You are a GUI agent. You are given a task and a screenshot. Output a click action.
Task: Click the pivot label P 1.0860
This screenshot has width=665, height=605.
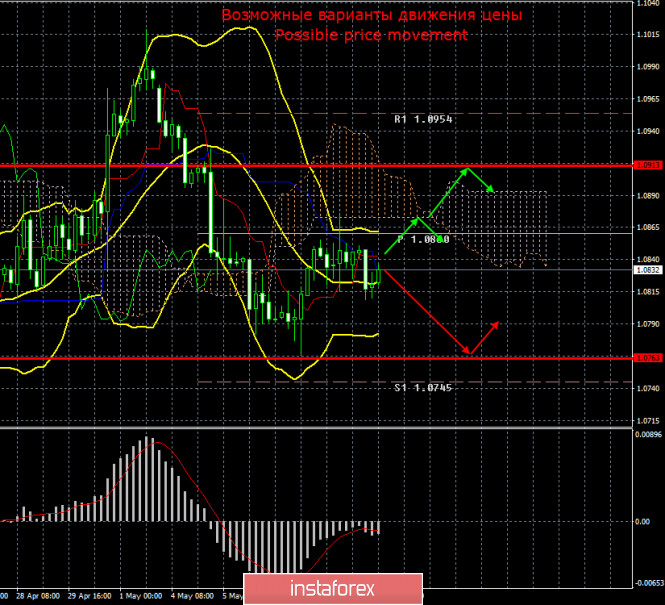tap(423, 240)
